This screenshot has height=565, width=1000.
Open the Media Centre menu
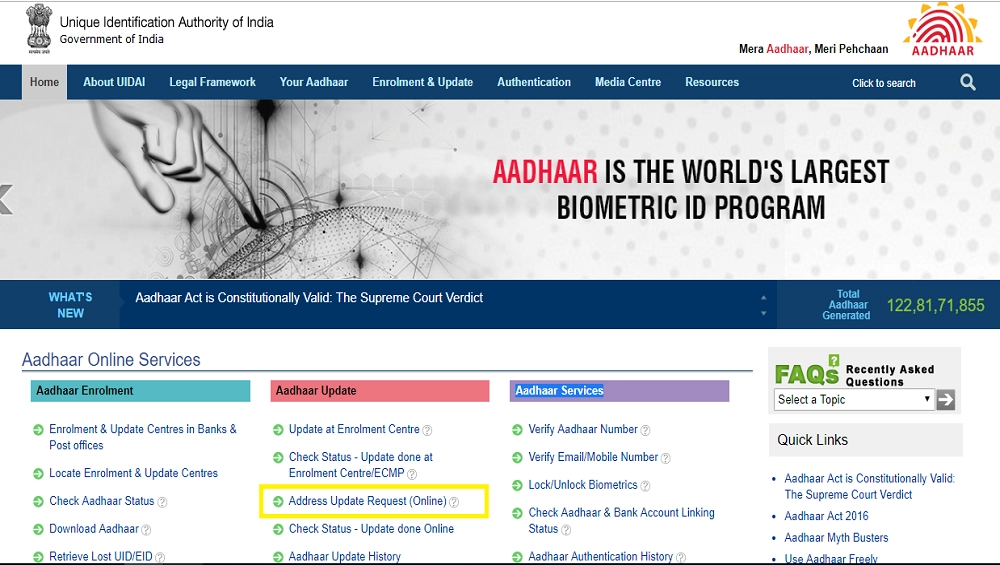627,82
